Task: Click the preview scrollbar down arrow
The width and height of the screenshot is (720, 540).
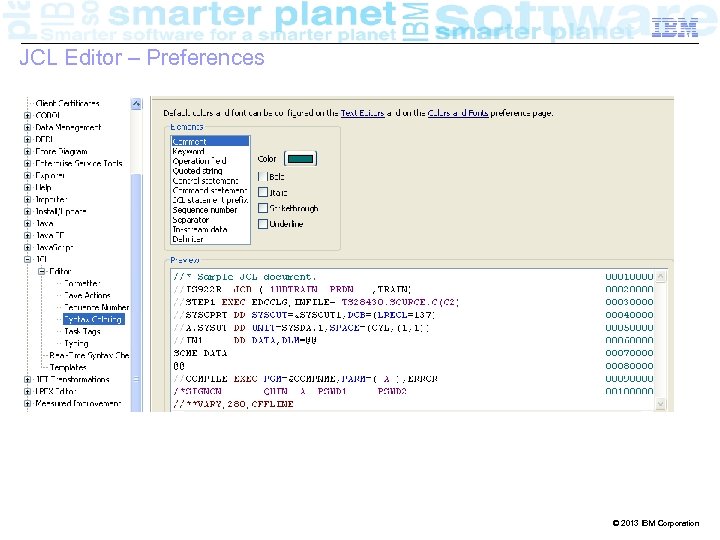Action: 660,404
